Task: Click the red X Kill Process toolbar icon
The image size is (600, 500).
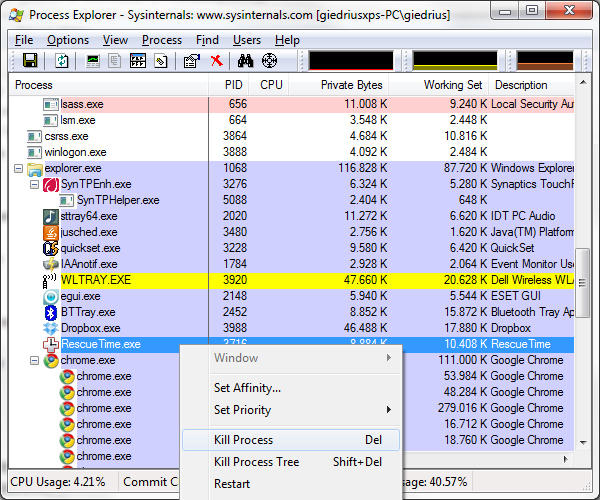Action: click(216, 61)
